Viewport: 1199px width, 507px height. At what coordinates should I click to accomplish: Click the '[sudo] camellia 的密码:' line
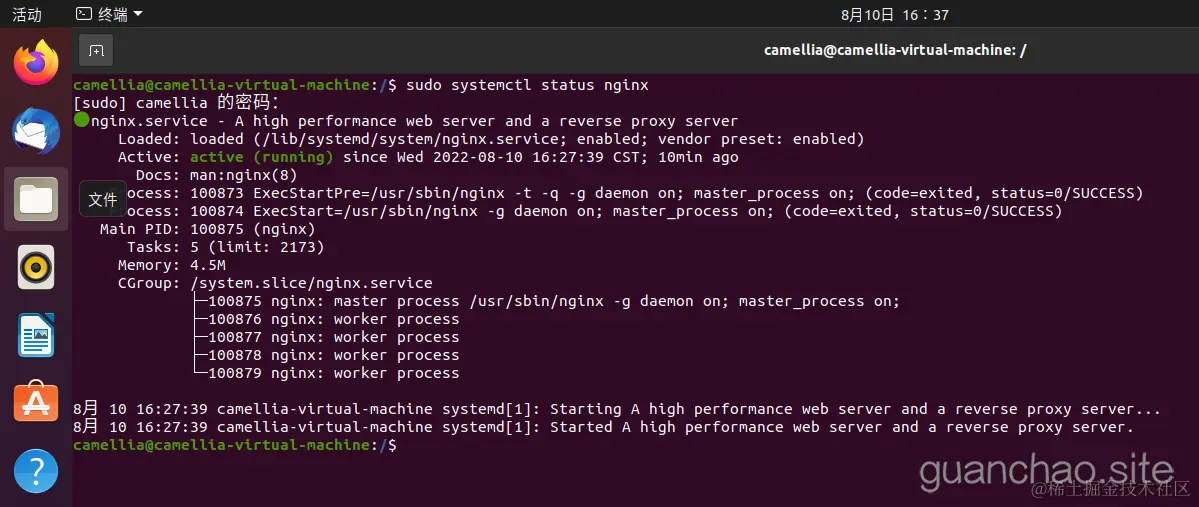[177, 103]
